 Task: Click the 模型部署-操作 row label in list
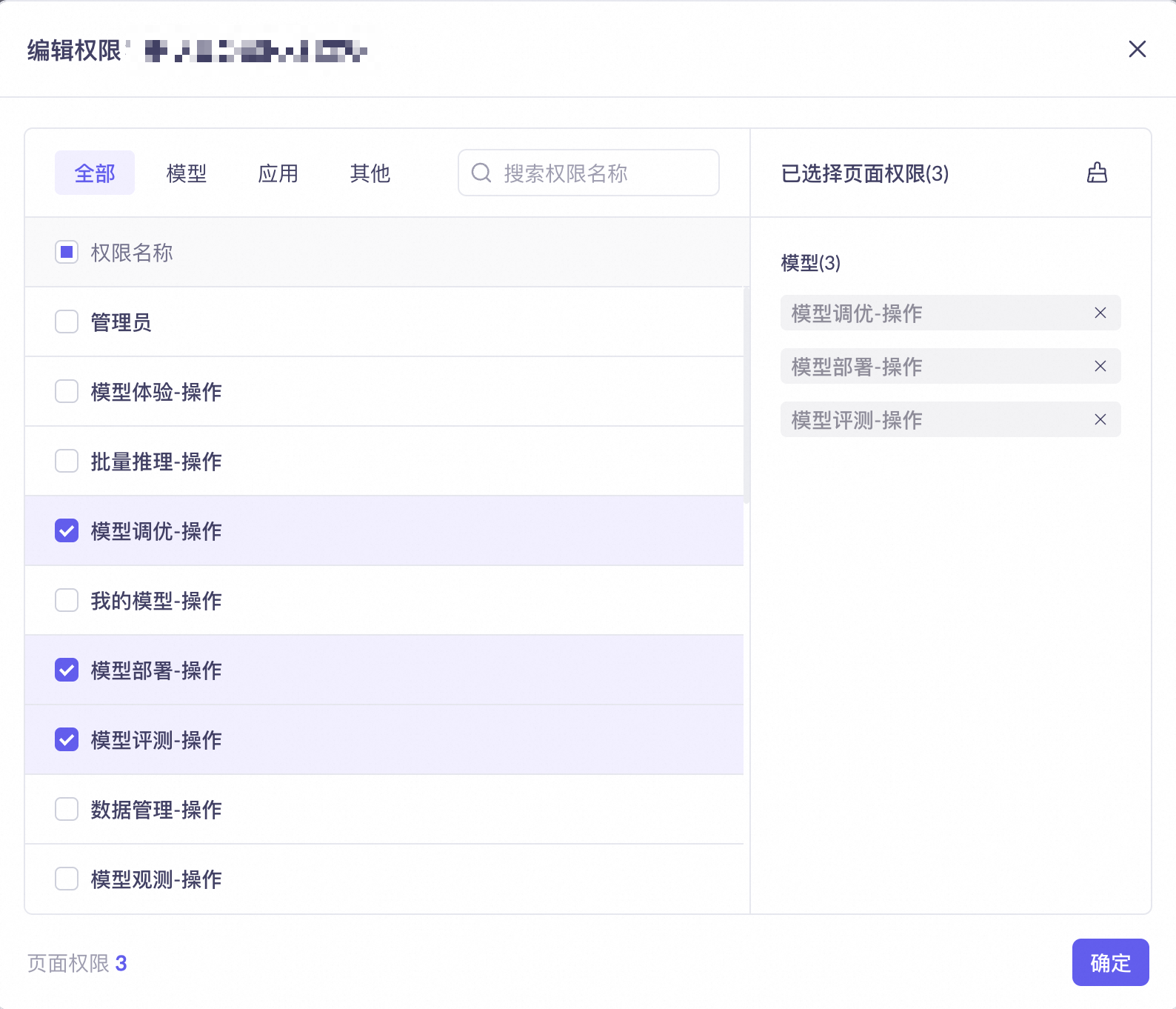coord(156,670)
